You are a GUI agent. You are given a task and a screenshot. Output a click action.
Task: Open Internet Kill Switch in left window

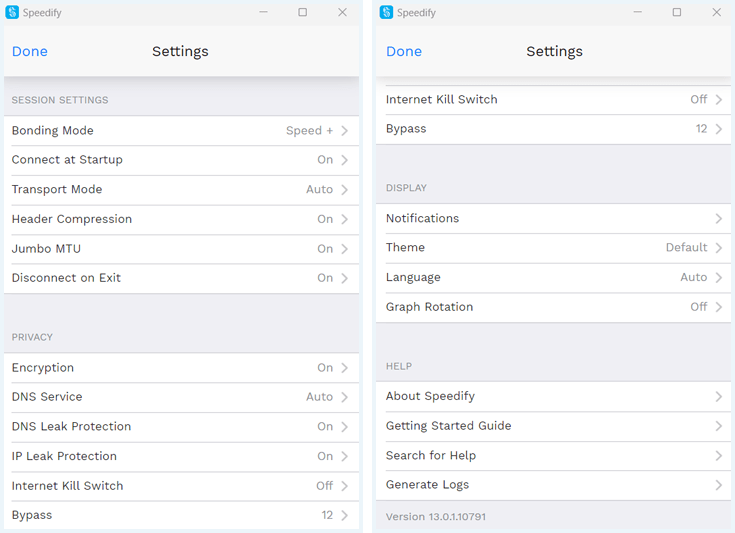tap(181, 486)
